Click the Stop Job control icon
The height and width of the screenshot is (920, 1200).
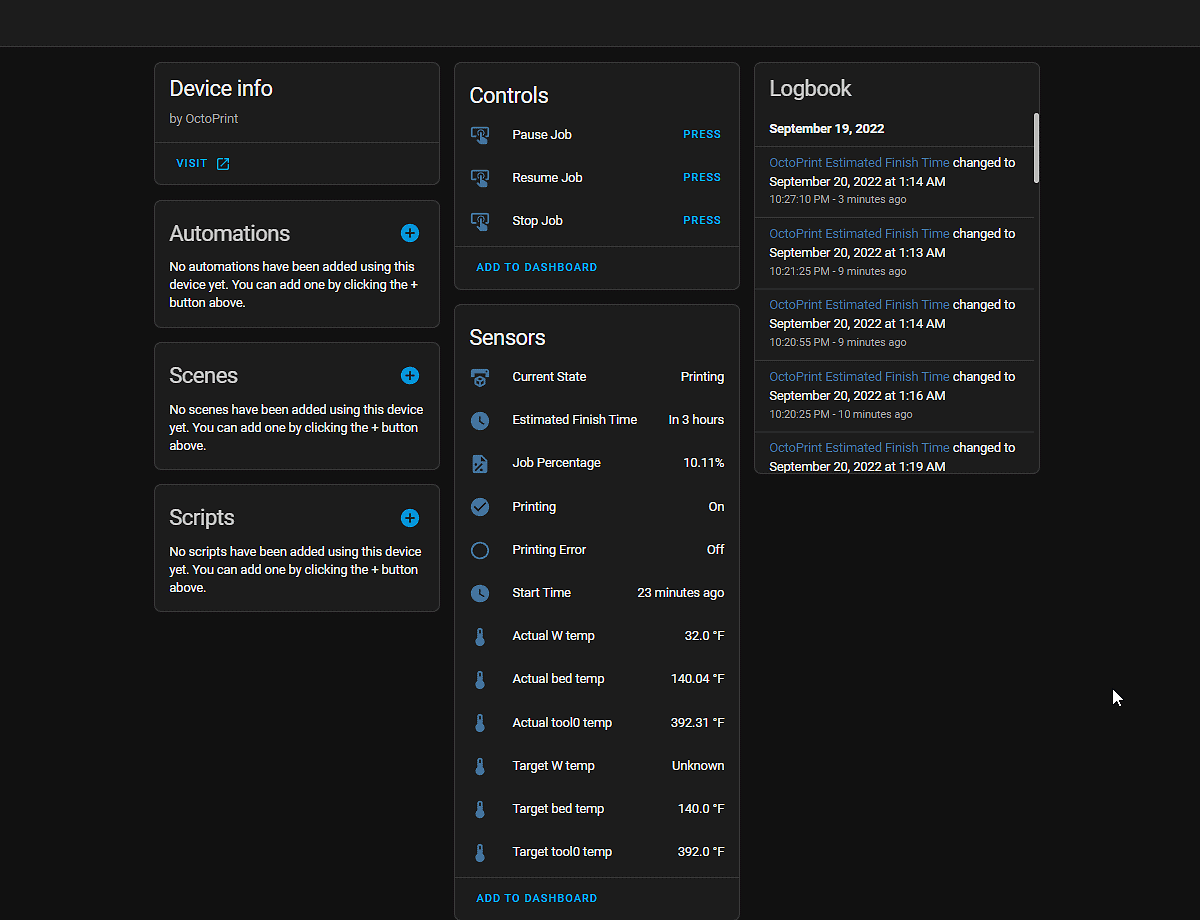coord(480,221)
